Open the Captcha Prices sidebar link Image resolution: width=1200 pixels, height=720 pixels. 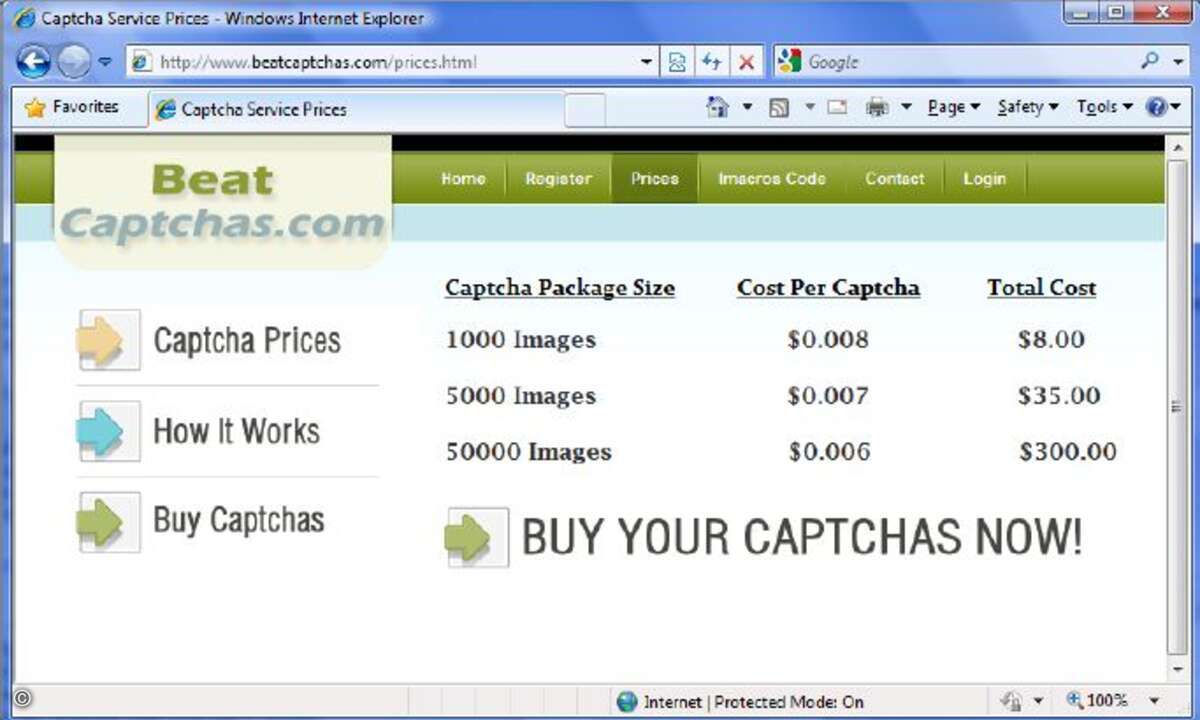(x=247, y=341)
